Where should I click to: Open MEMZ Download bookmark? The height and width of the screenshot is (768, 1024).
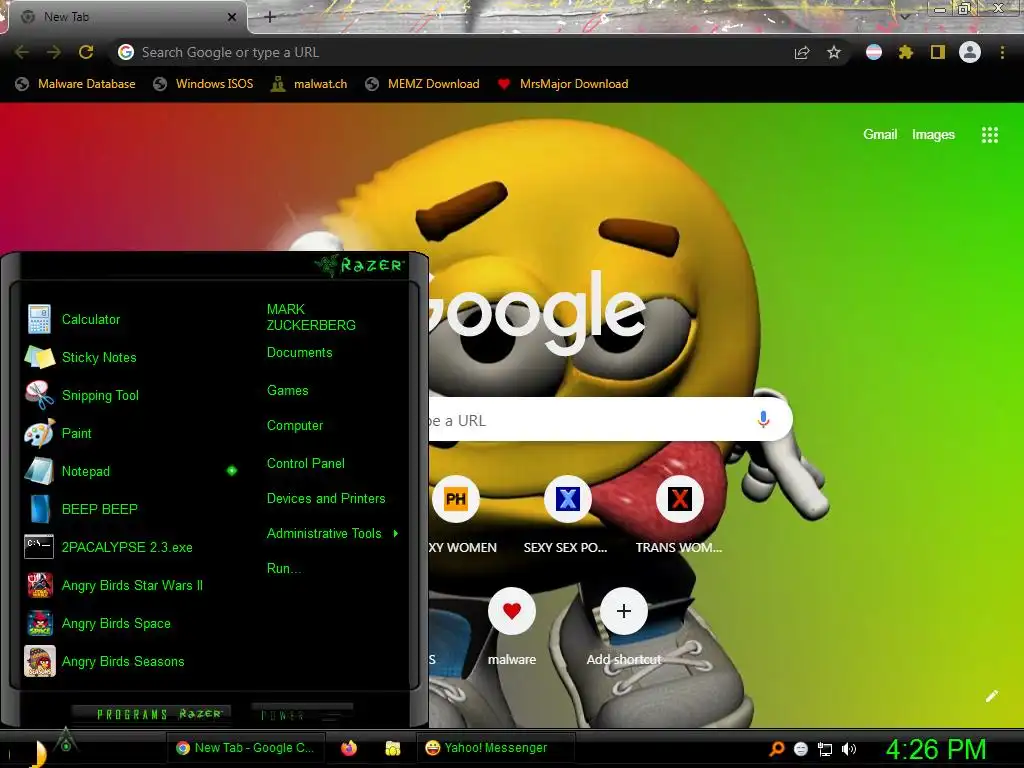[423, 84]
